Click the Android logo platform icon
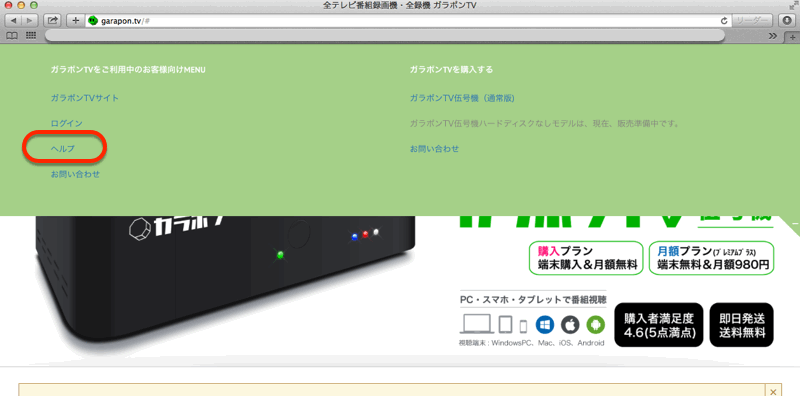Screen dimensions: 800x396 [595, 325]
